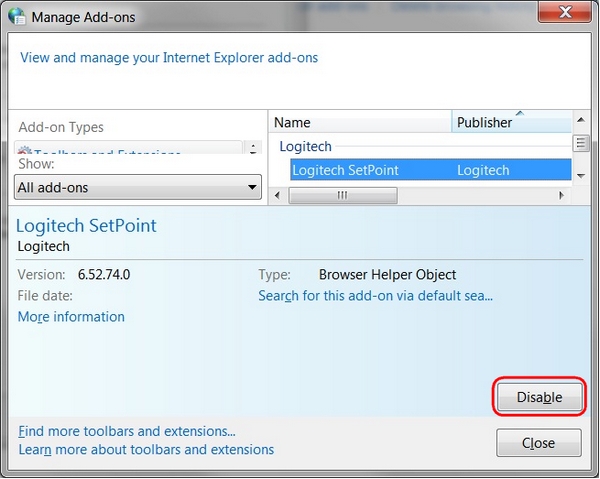Sort by the Name column header
Viewport: 600px width, 479px height.
tap(360, 122)
